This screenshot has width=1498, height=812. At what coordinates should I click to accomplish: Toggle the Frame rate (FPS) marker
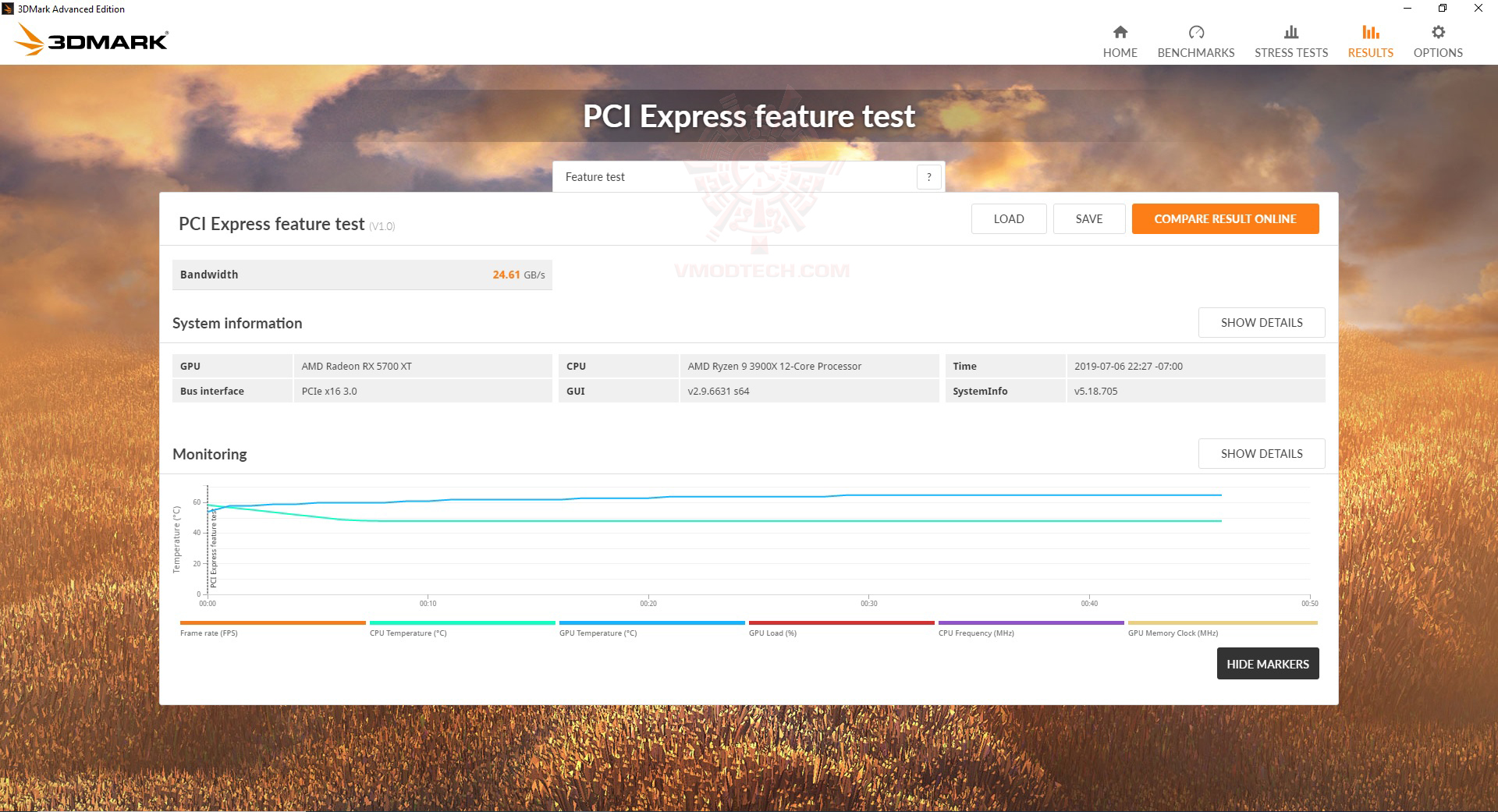272,623
